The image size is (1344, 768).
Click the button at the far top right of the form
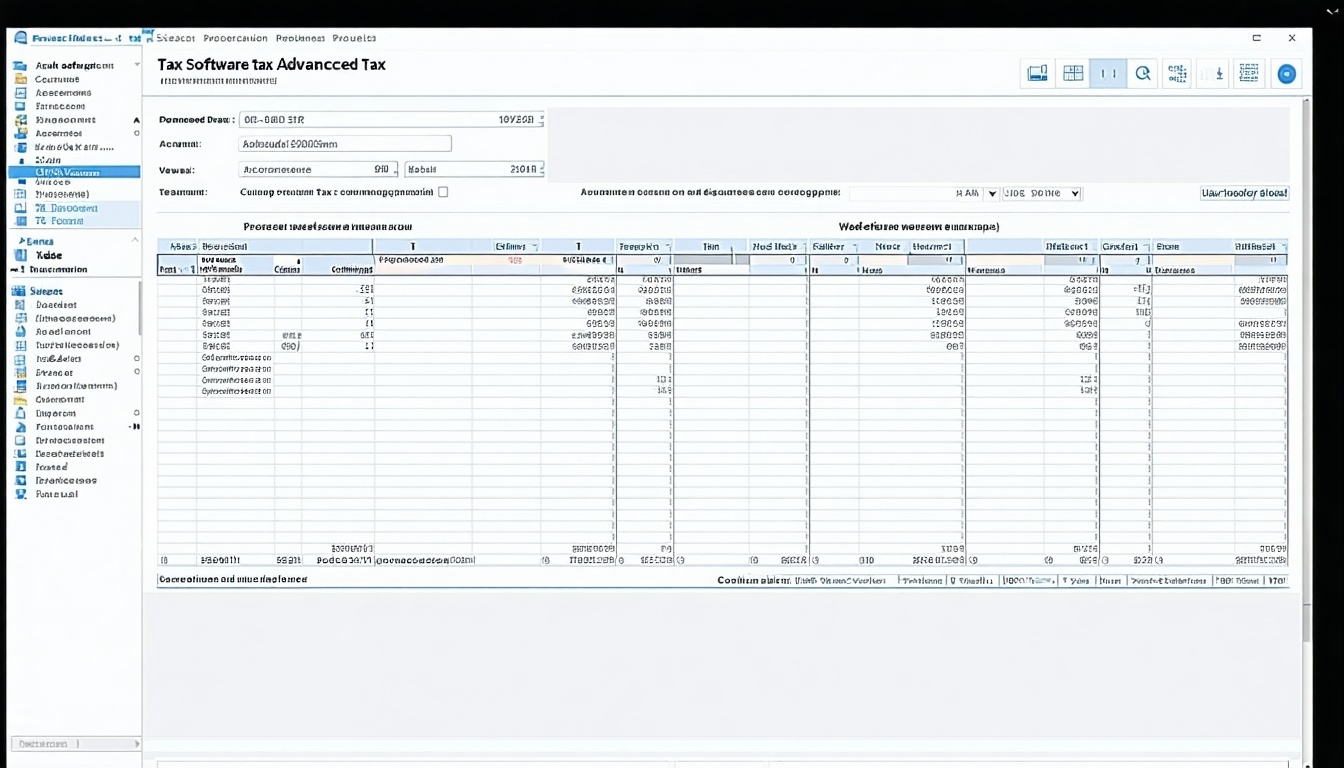click(x=1244, y=192)
